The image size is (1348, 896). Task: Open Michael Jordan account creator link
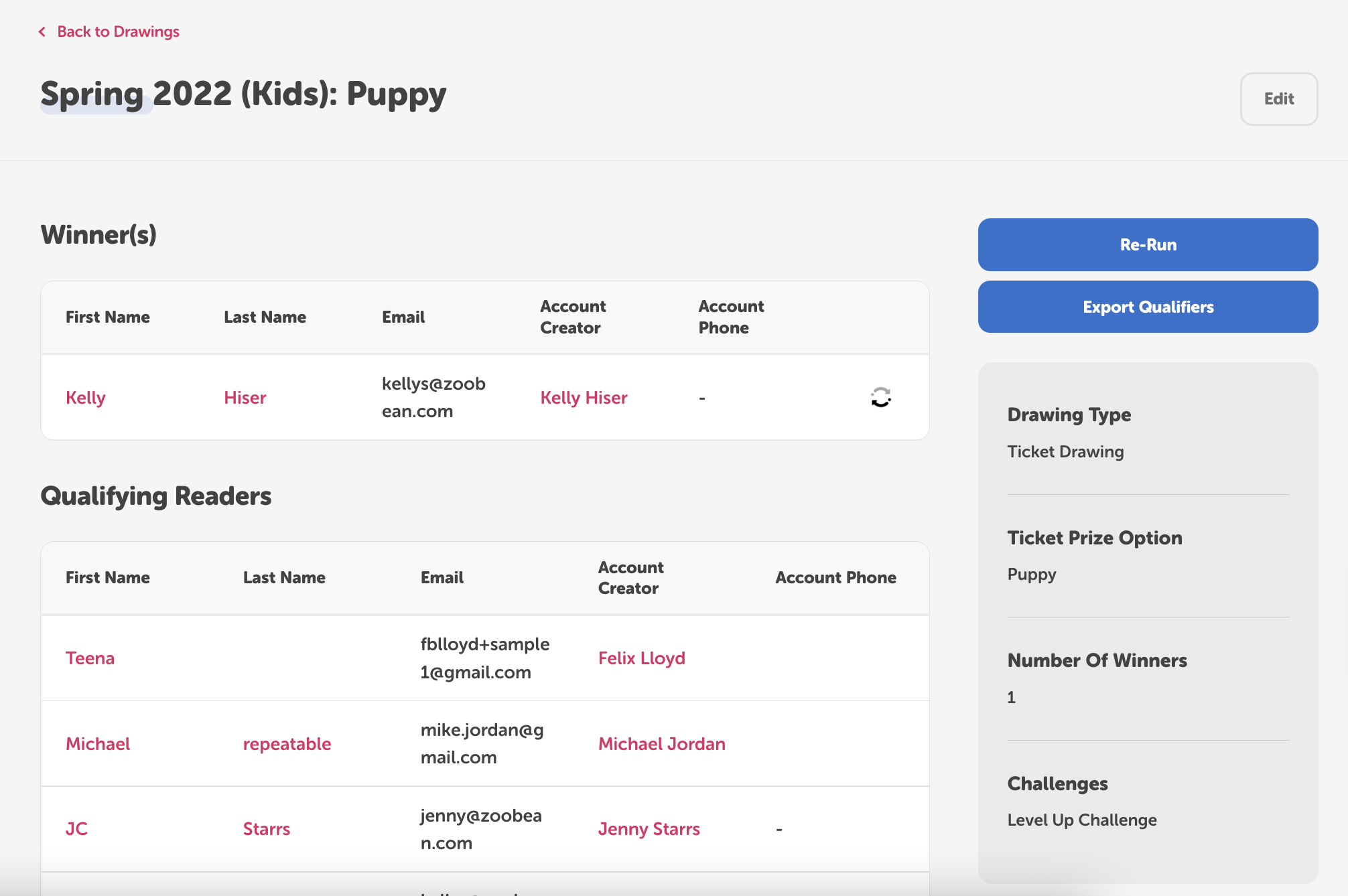pos(661,744)
